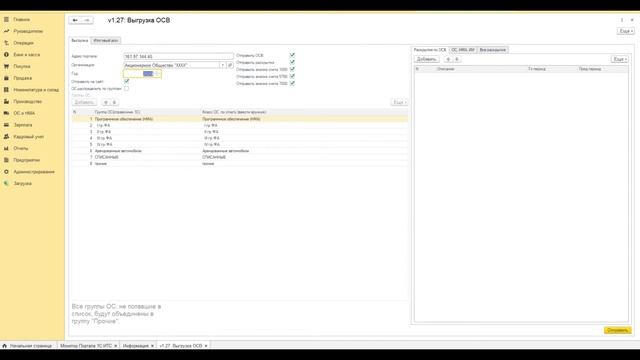640x360 pixels.
Task: Open the organization card icon beside Организация
Action: tap(230, 65)
